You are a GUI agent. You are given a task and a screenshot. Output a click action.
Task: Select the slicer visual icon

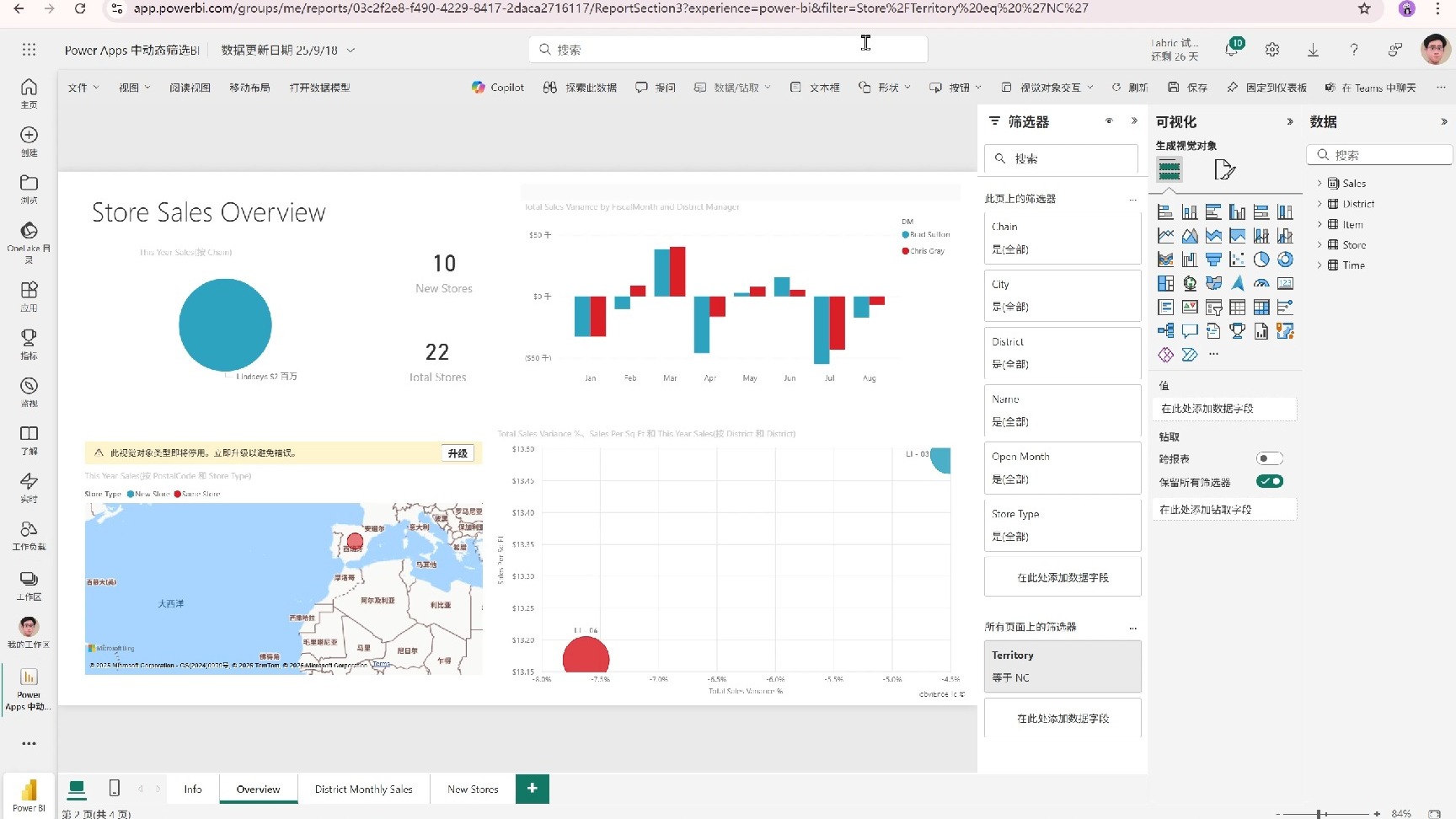(x=1214, y=307)
